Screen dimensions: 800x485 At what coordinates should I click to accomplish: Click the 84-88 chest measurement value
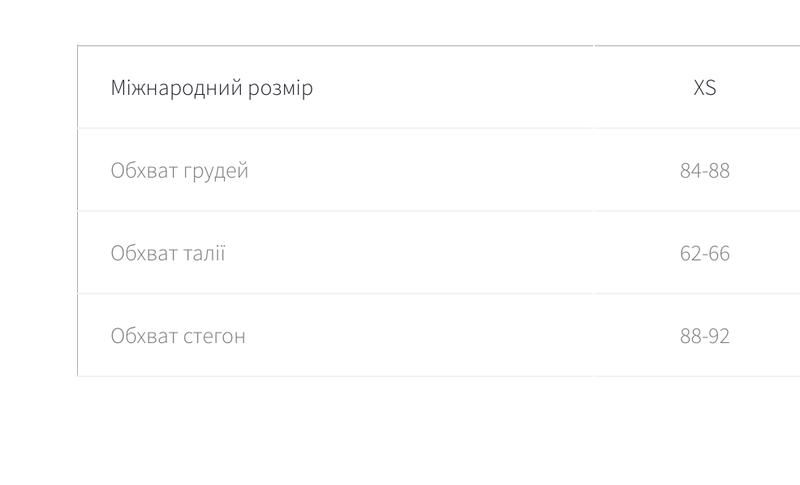(705, 170)
